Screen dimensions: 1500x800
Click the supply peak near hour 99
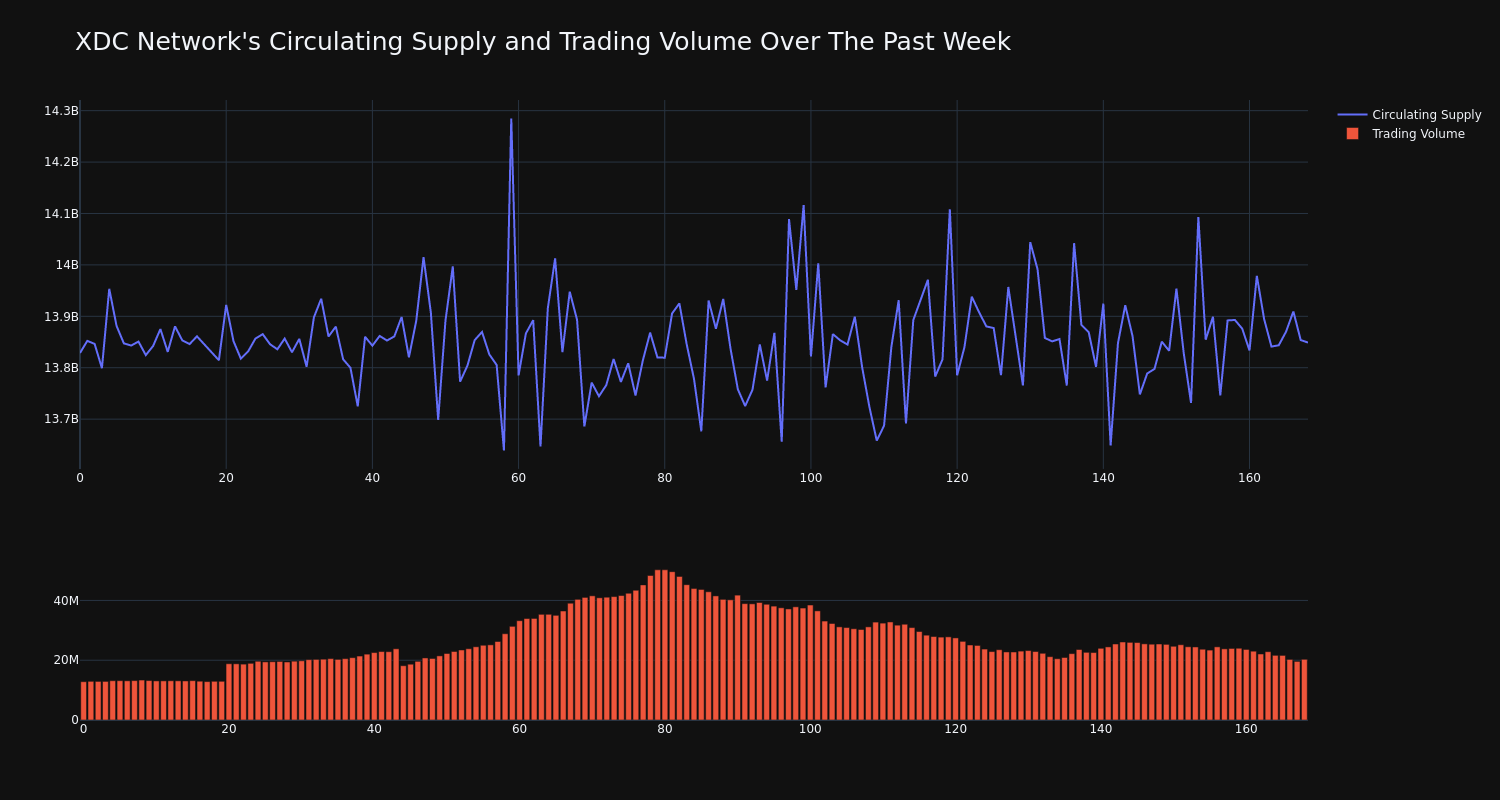pos(803,206)
